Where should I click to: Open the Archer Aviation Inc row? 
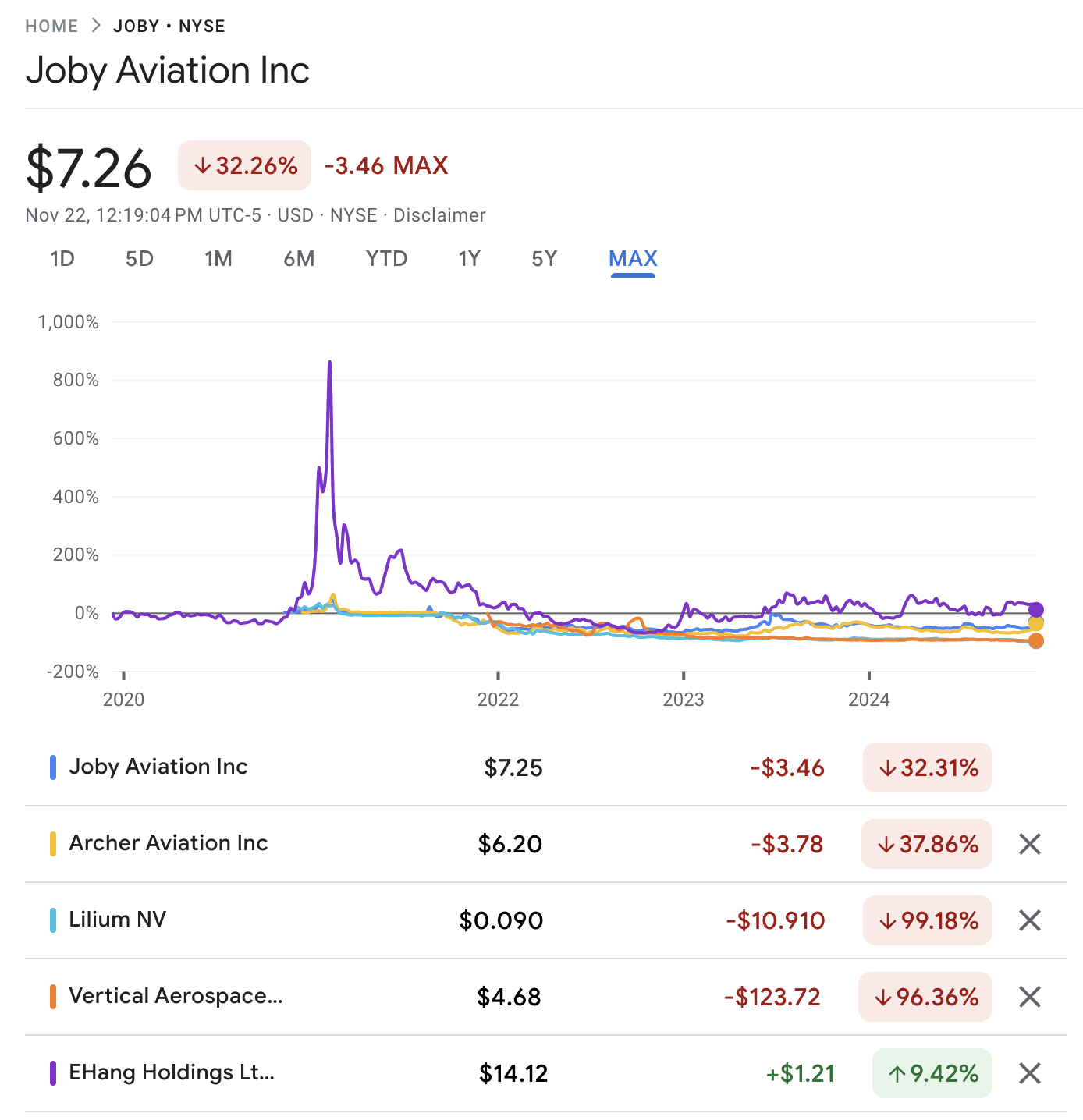coord(545,844)
